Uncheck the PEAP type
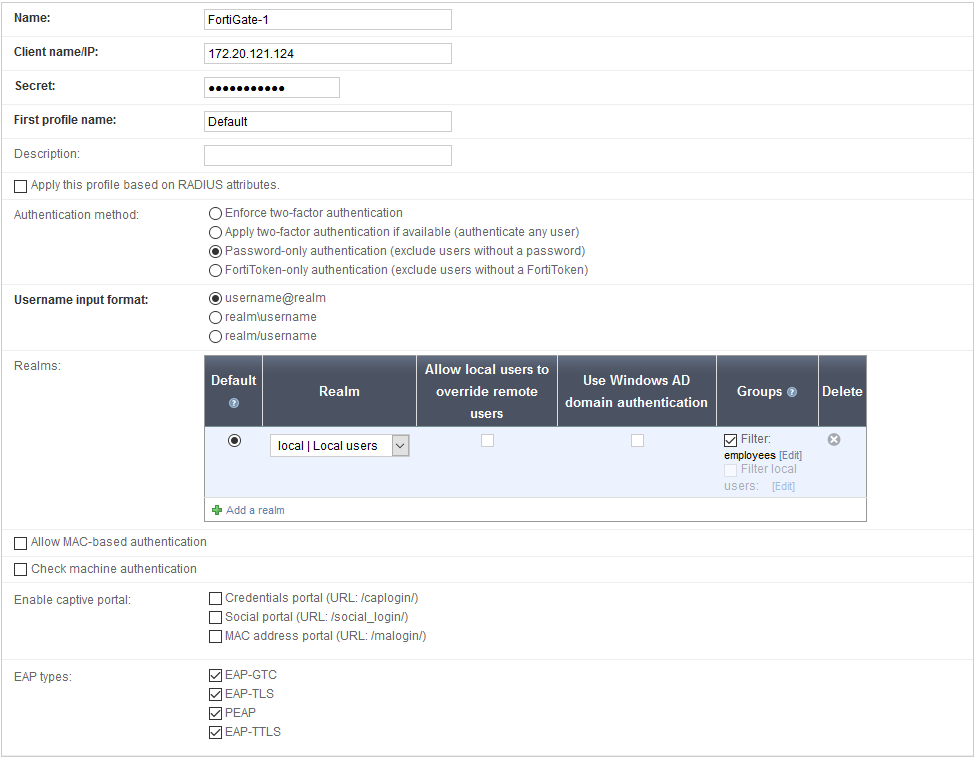The height and width of the screenshot is (760, 977). click(216, 713)
